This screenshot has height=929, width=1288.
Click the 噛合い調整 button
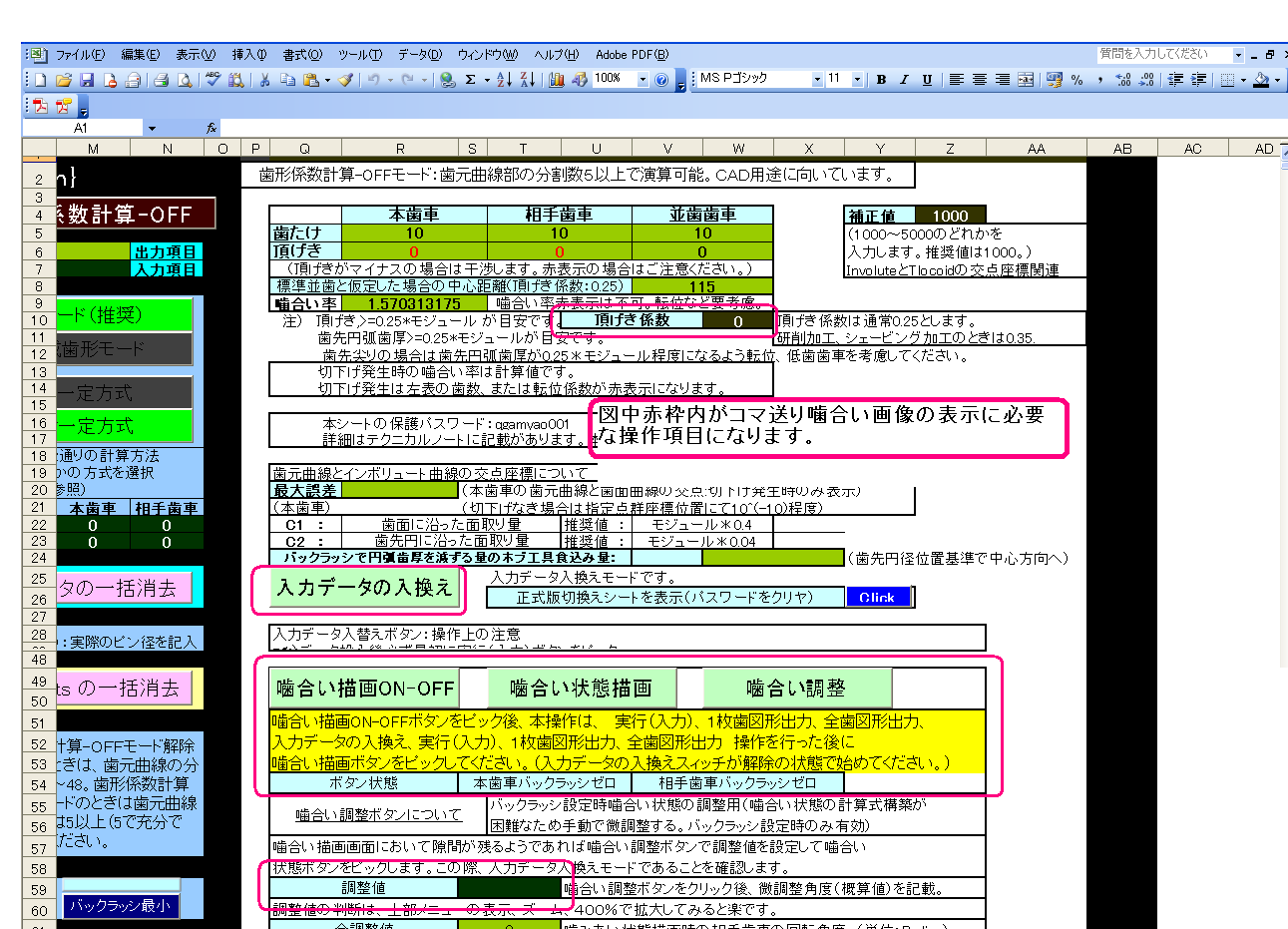click(x=796, y=688)
